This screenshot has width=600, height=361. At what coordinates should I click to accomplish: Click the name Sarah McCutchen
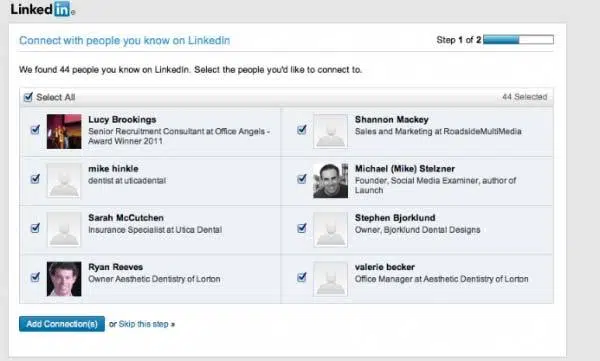point(126,218)
